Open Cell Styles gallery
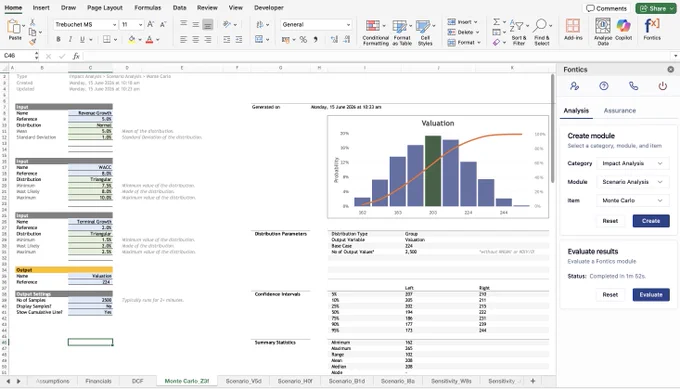This screenshot has width=680, height=389. (x=425, y=33)
